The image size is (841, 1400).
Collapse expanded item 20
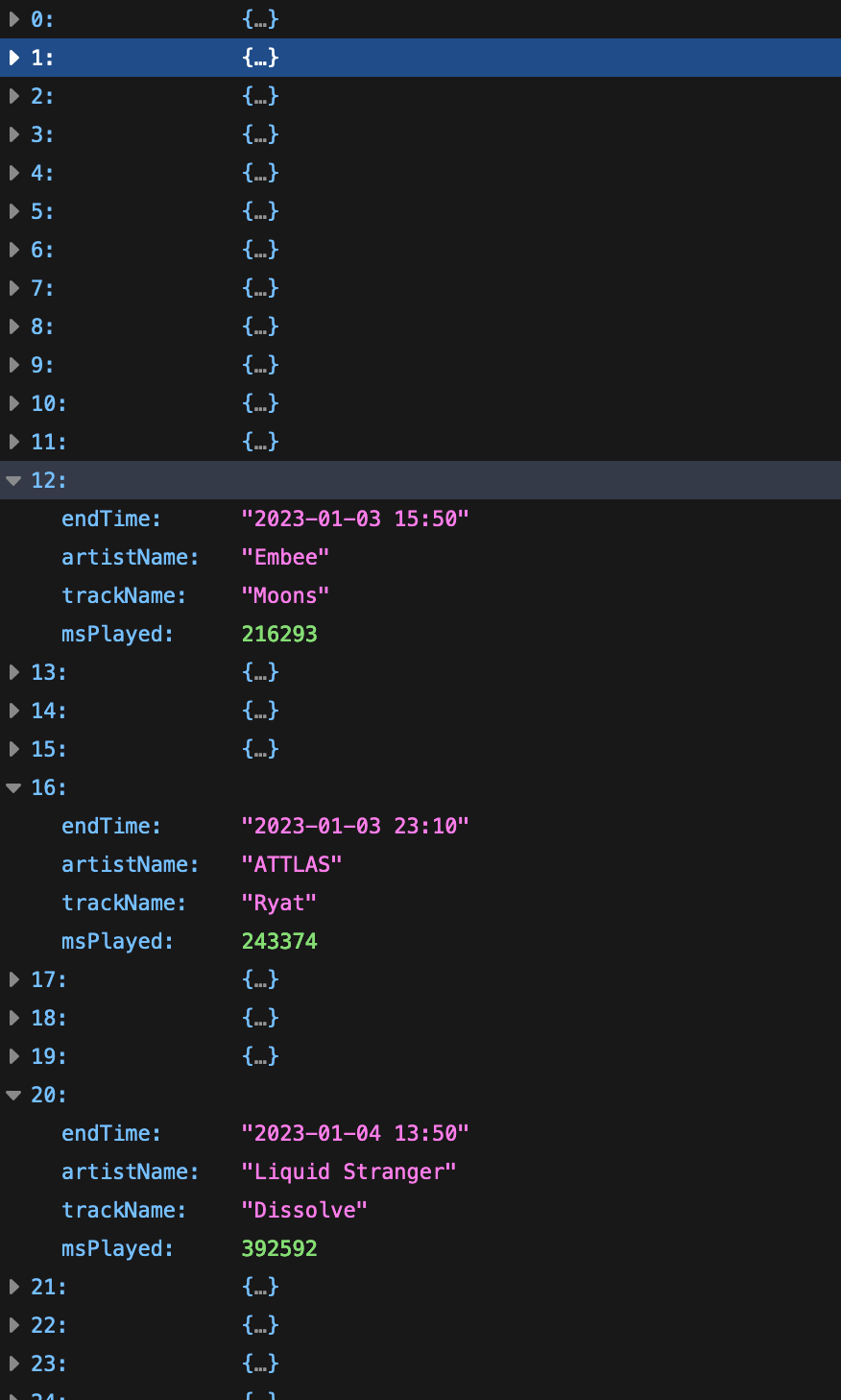(x=14, y=1095)
